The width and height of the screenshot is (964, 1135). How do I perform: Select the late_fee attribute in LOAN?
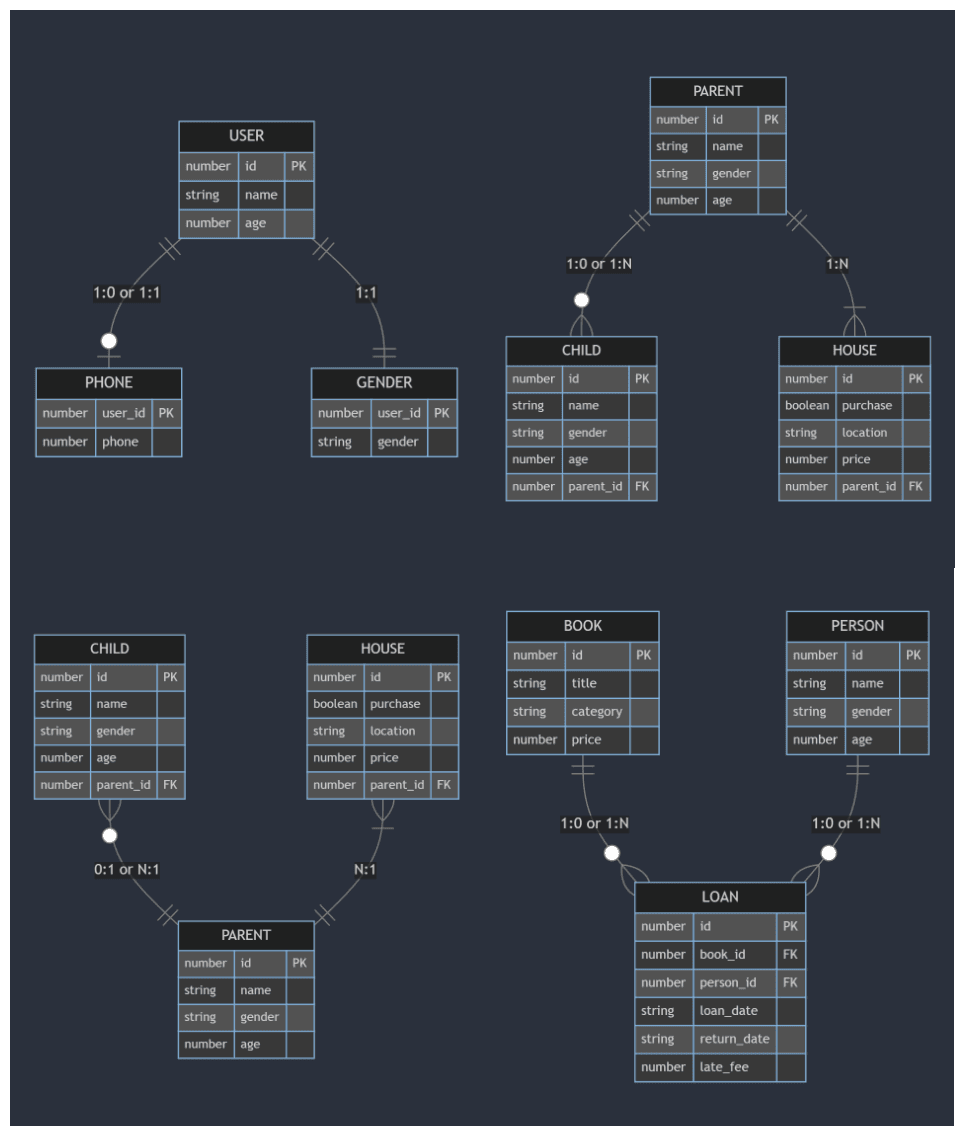(724, 1067)
